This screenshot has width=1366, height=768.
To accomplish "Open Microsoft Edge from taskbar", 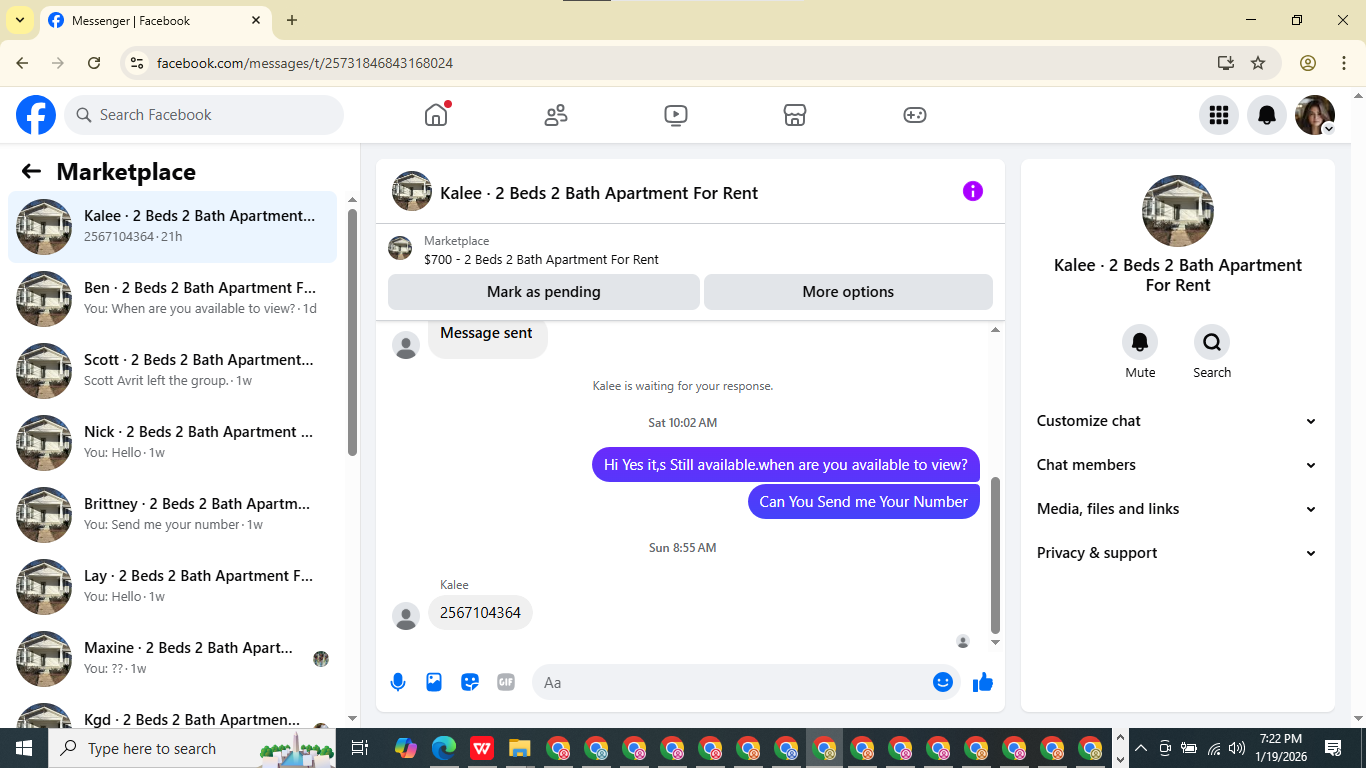I will pos(443,748).
